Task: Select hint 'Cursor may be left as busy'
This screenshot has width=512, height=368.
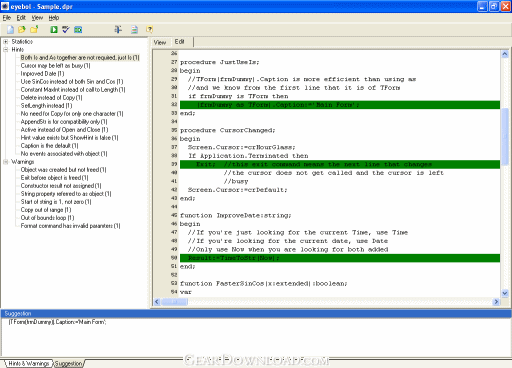Action: click(x=55, y=66)
